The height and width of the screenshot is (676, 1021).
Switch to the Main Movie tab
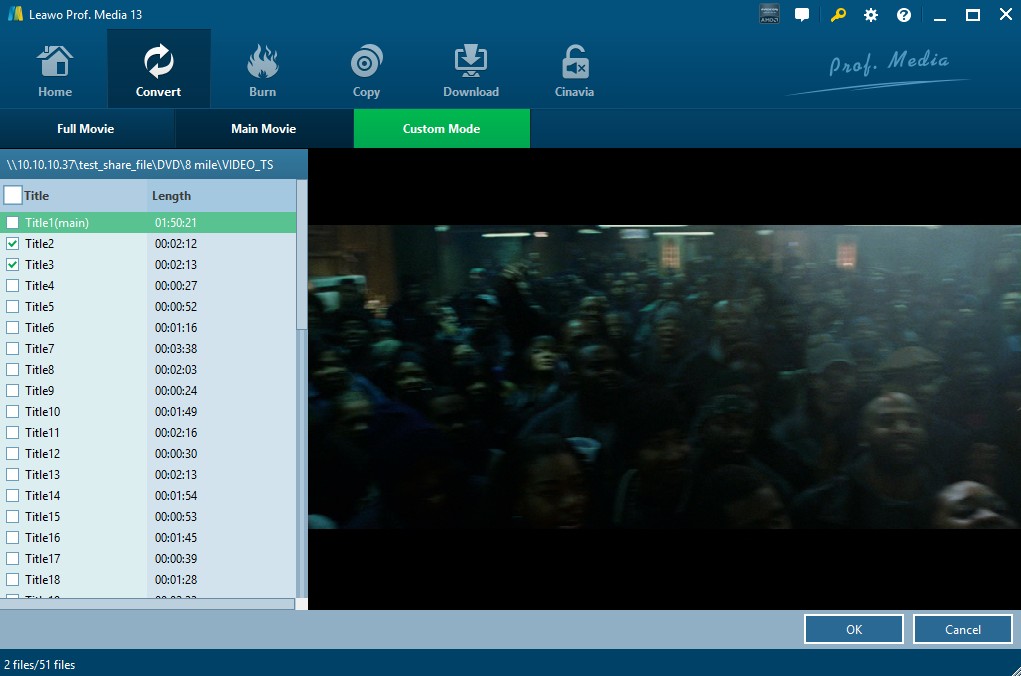click(264, 128)
